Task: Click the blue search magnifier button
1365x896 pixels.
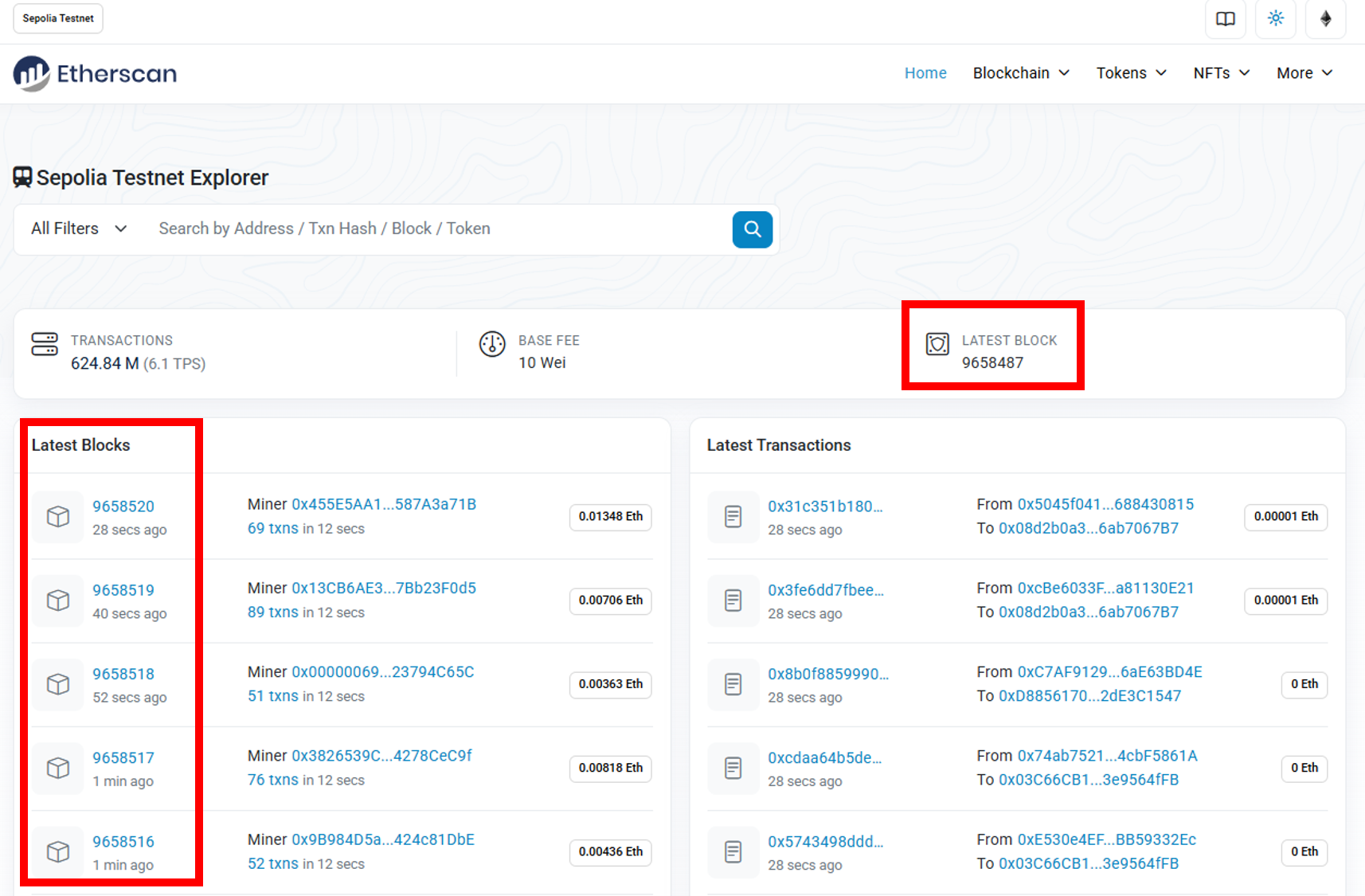Action: tap(752, 229)
